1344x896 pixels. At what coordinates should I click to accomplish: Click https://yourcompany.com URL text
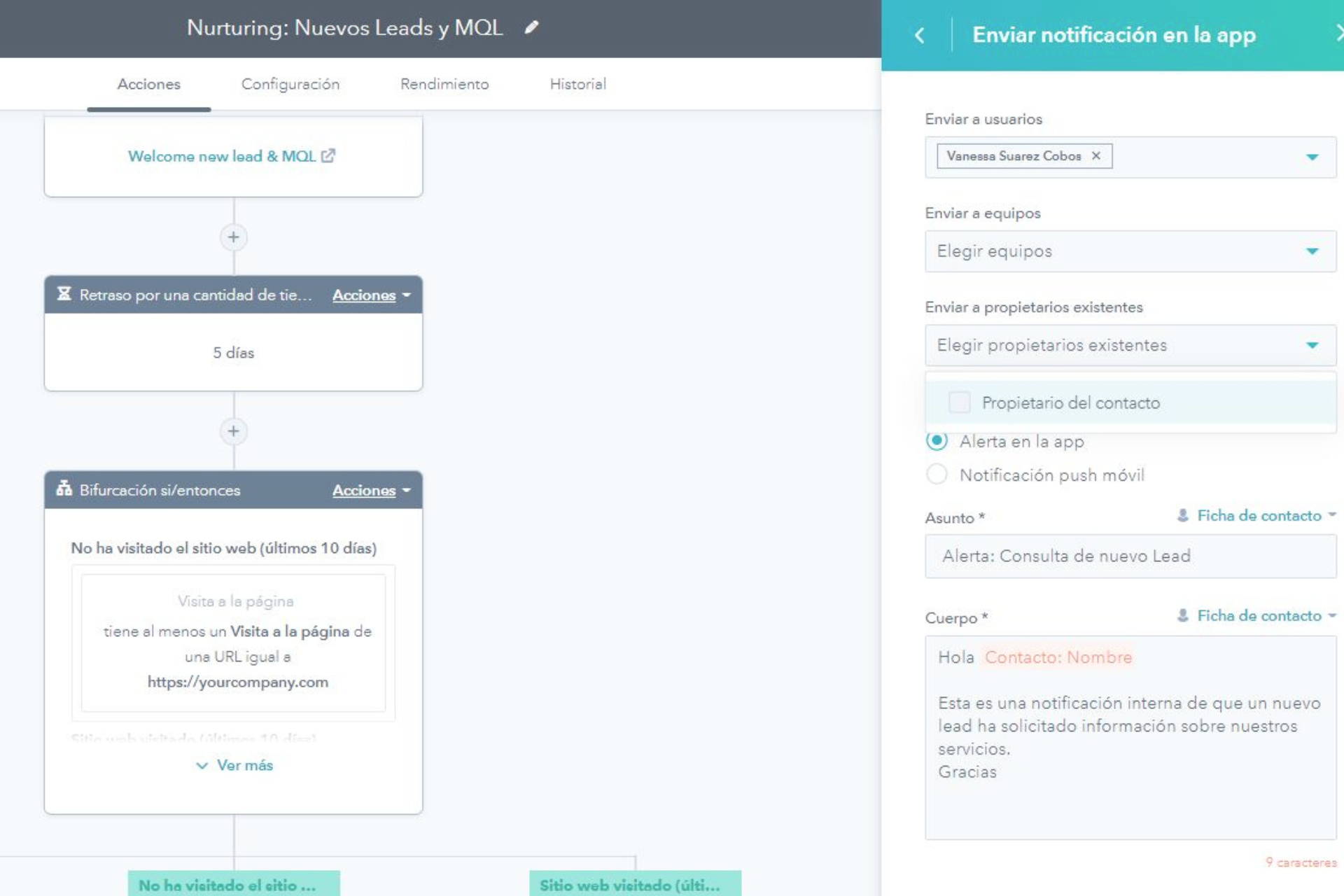237,682
